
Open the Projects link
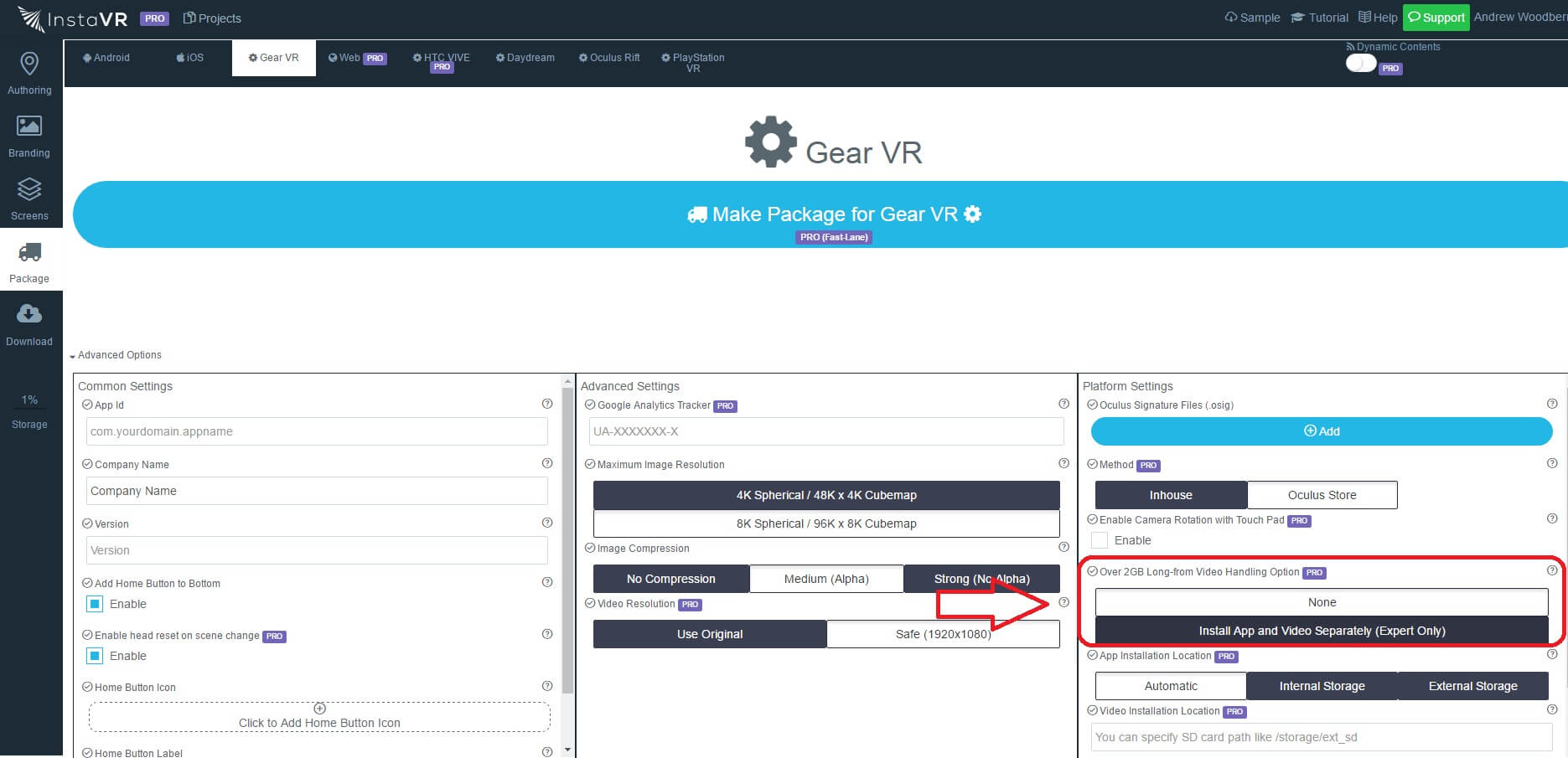(212, 18)
